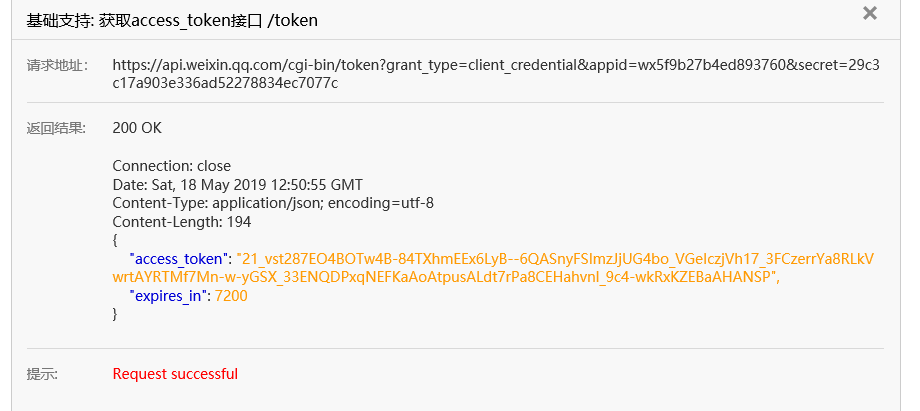
Task: Click the 请求地址 label
Action: tap(57, 65)
